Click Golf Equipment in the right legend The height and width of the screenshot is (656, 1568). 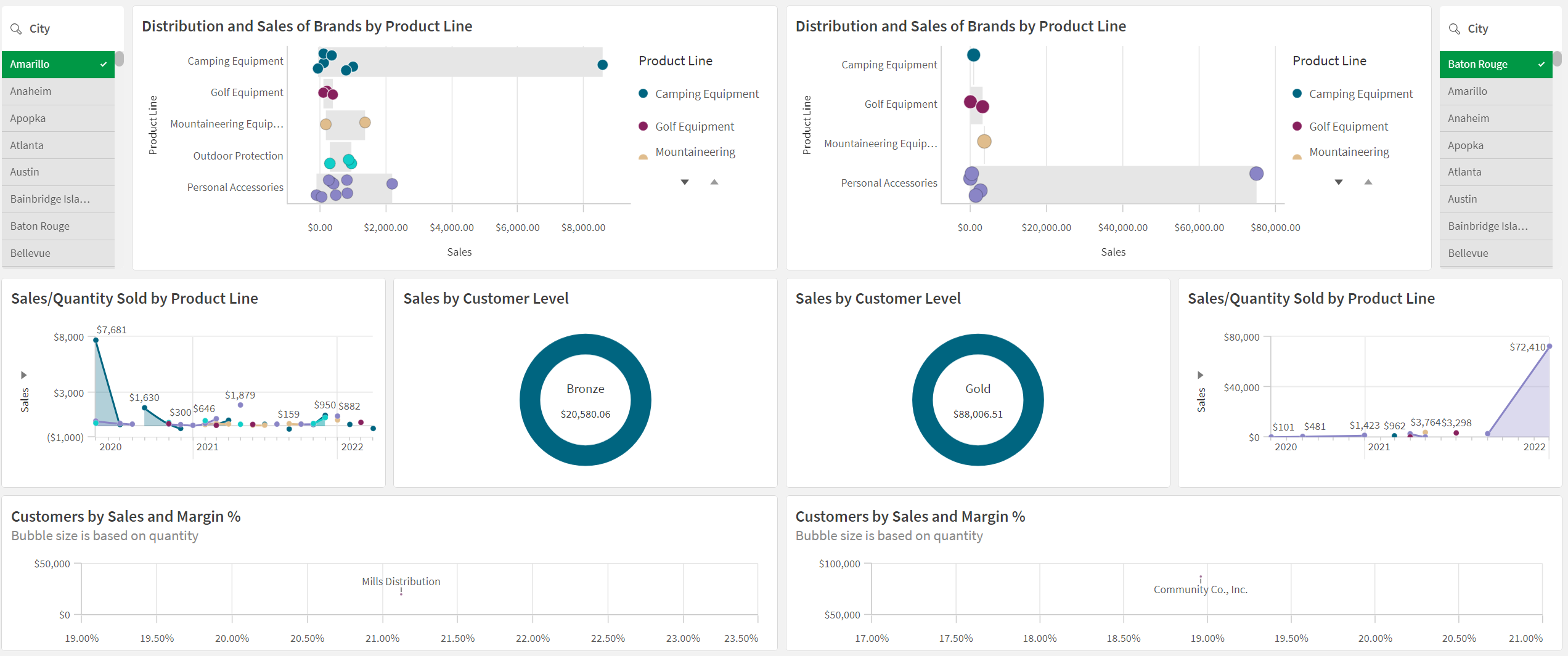[x=1348, y=126]
